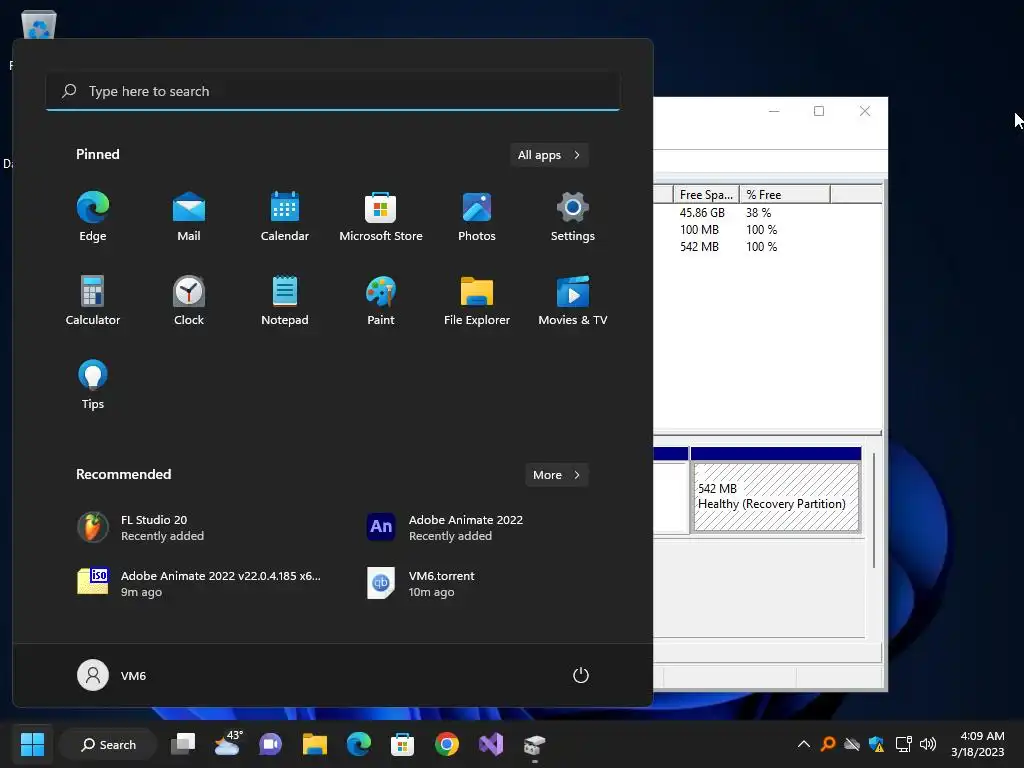Focus the Type here to search field

tap(333, 91)
